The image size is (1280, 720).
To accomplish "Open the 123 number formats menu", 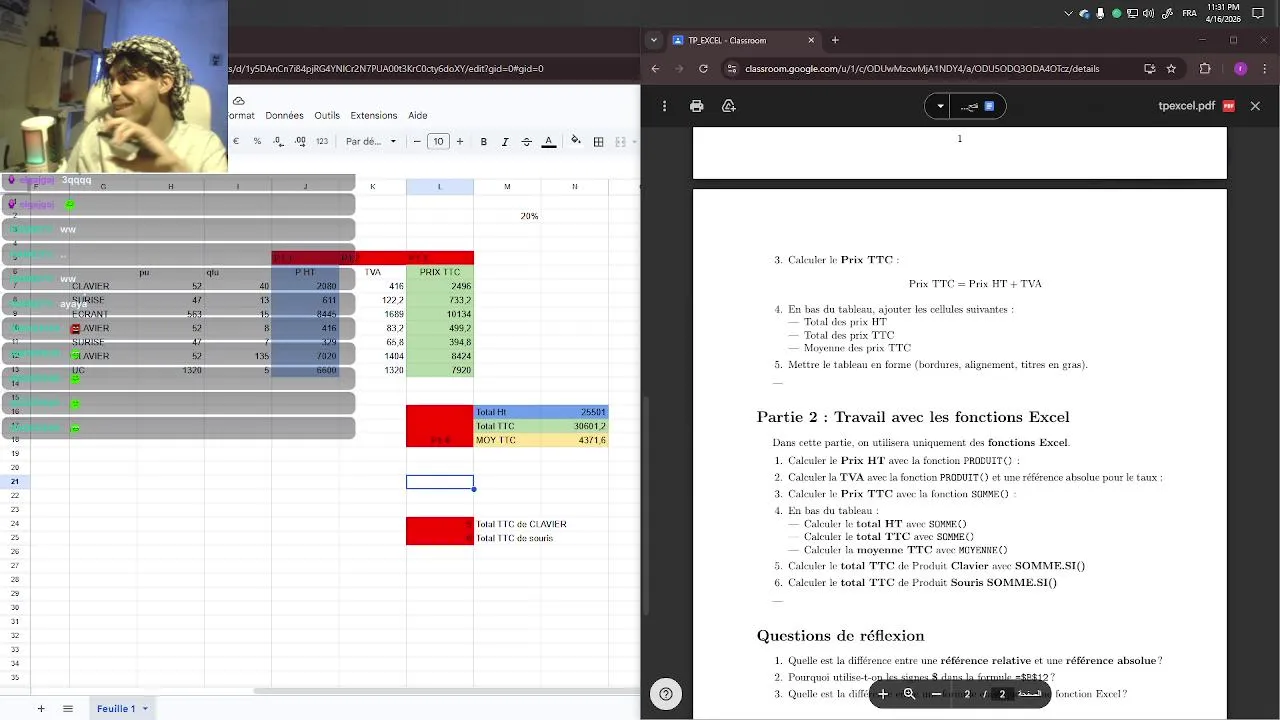I will (x=322, y=142).
